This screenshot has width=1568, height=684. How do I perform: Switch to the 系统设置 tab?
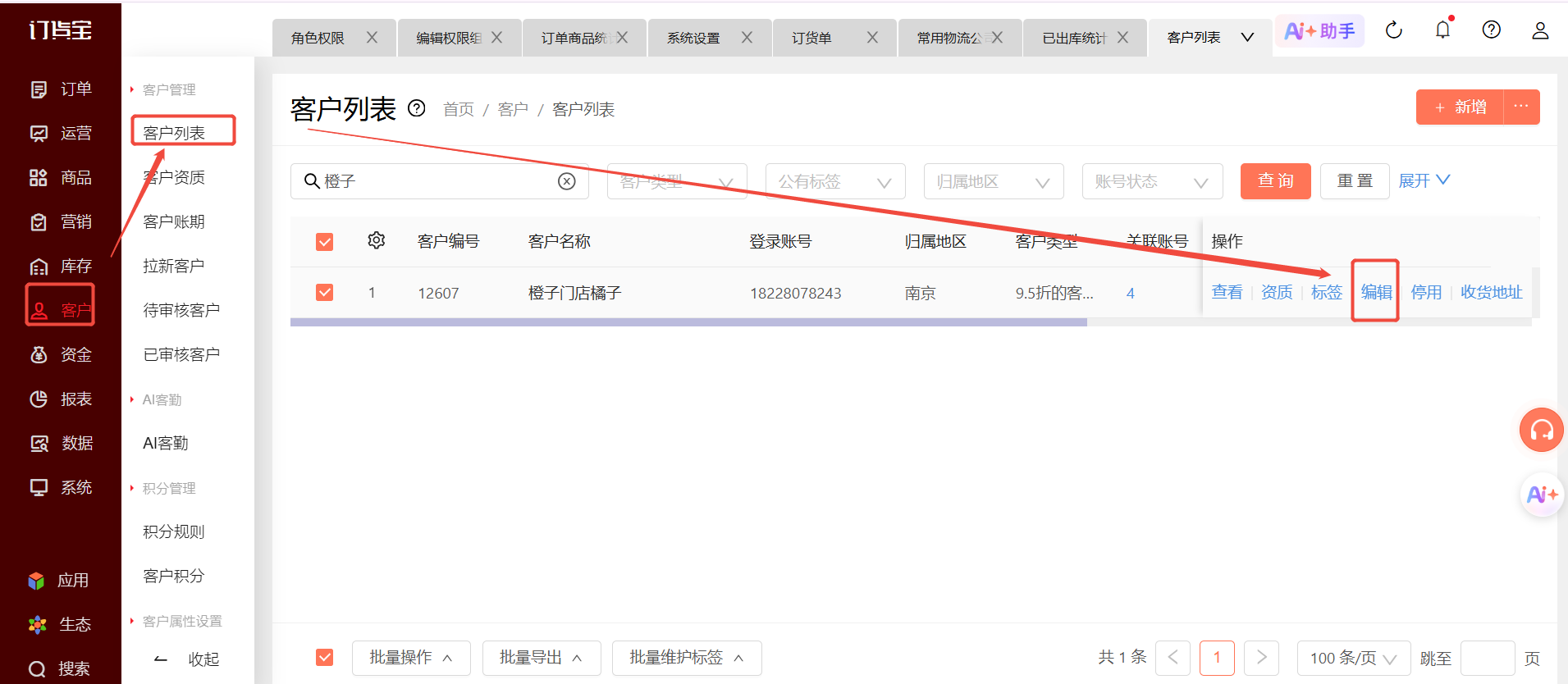693,38
